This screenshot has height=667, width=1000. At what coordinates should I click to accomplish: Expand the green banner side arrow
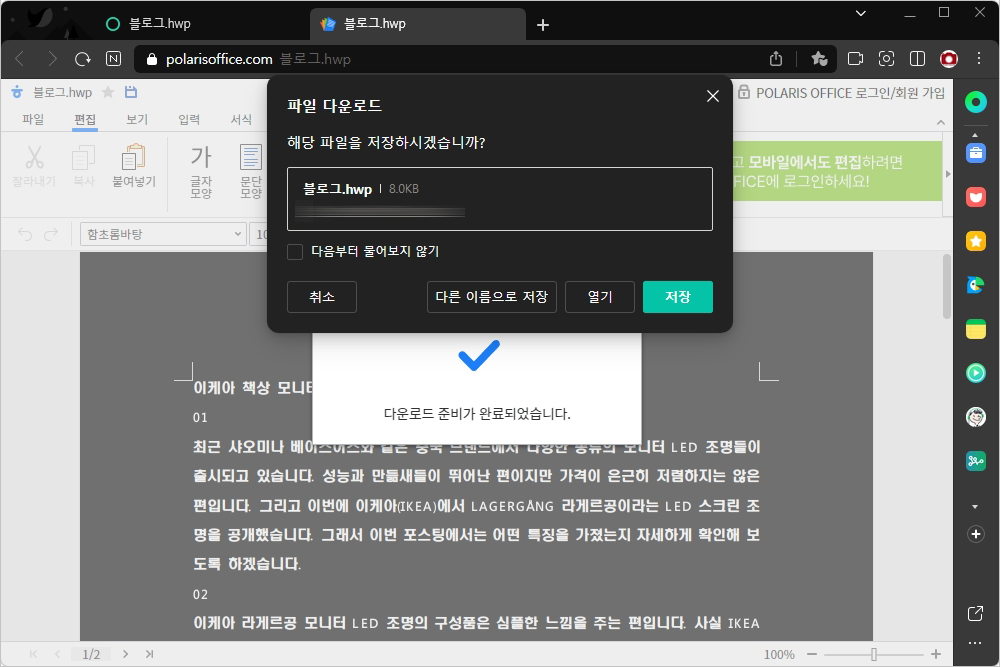click(x=948, y=173)
